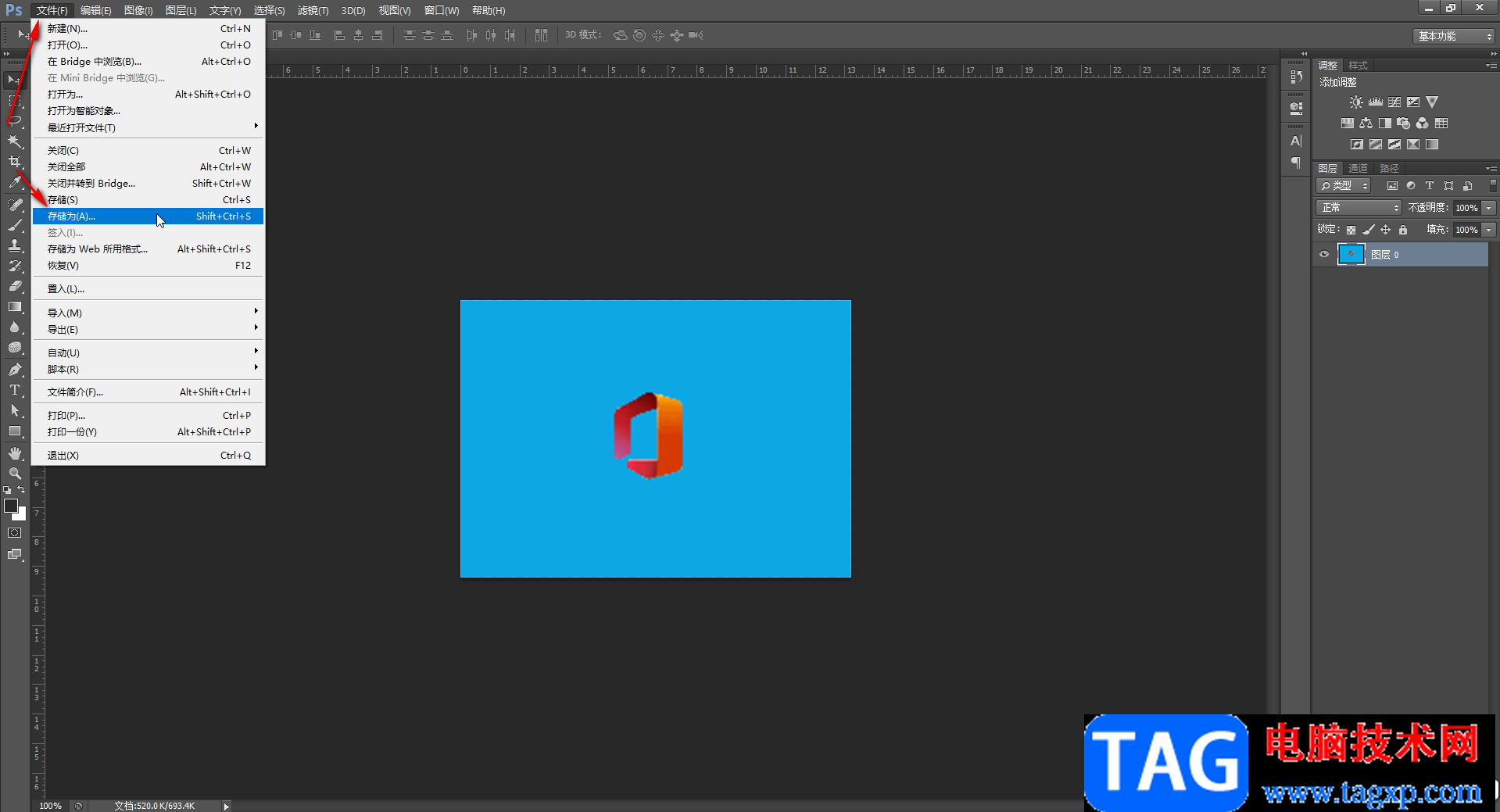The image size is (1500, 812).
Task: Choose 存储为(A)... from File menu
Action: tap(148, 216)
